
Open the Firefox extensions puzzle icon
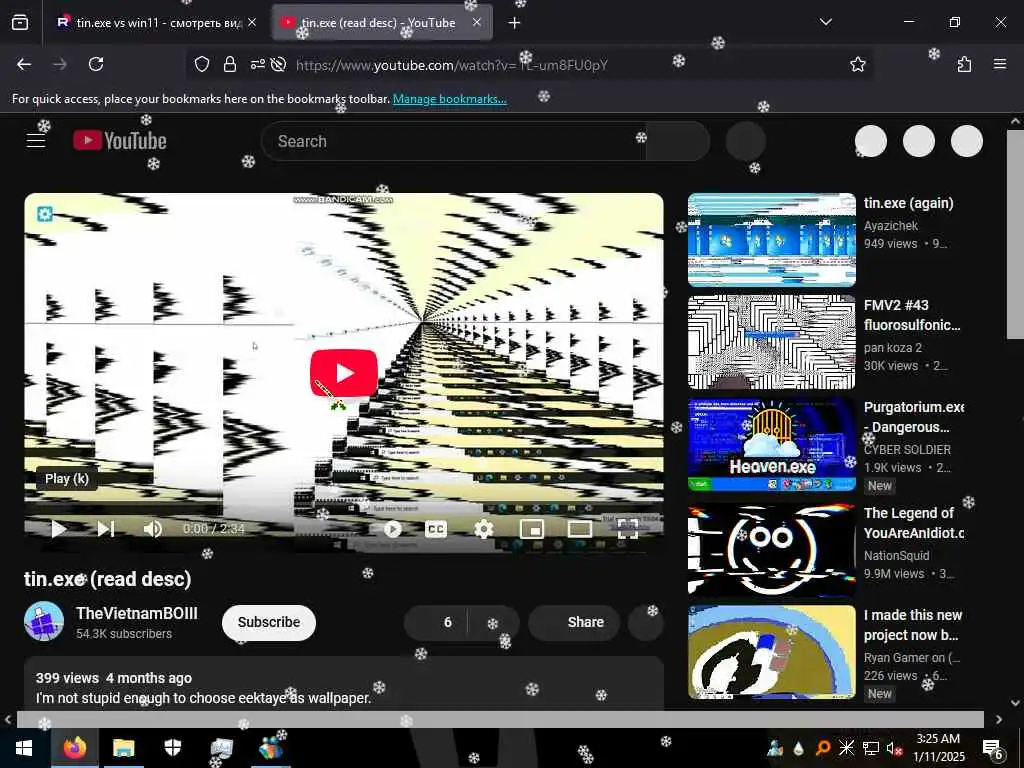pos(964,64)
